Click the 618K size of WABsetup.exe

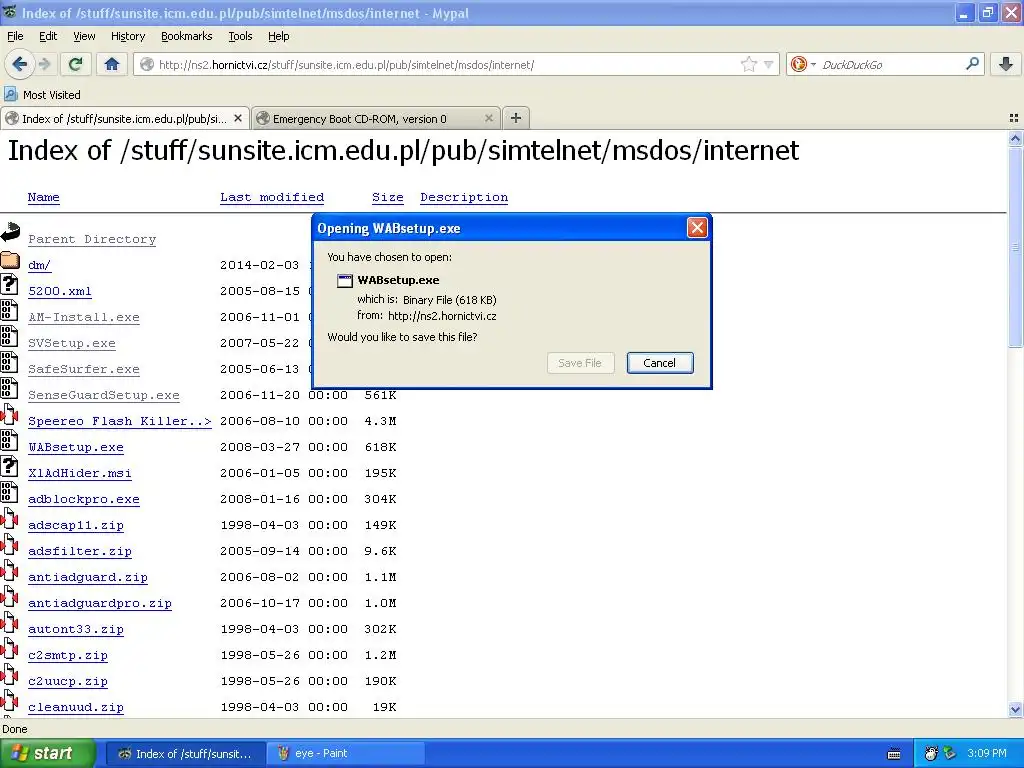click(380, 447)
